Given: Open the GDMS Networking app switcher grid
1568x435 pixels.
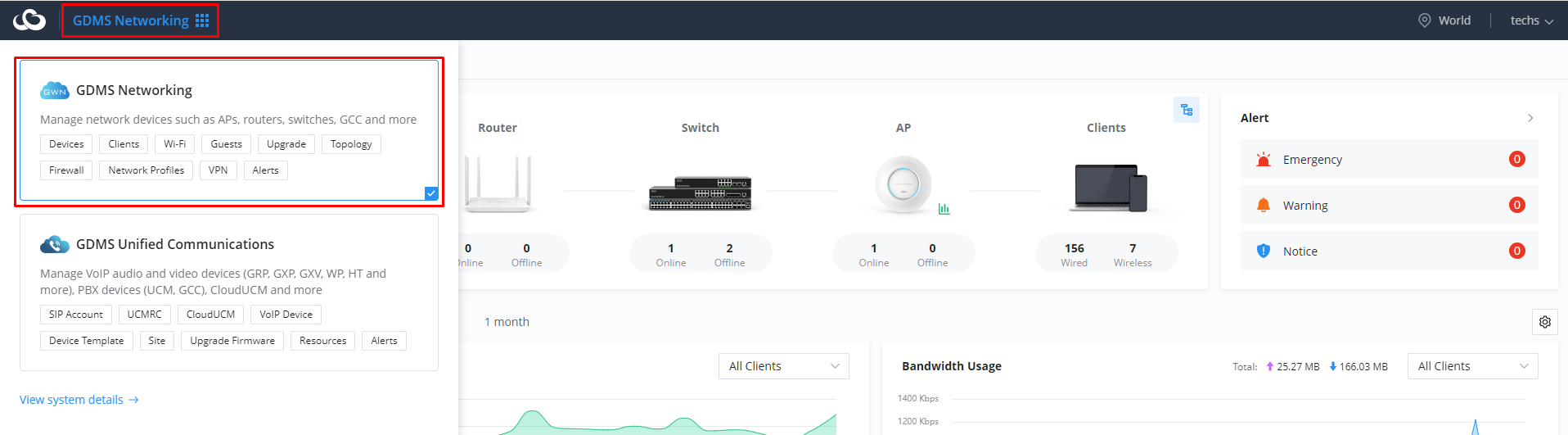Looking at the screenshot, I should (202, 20).
